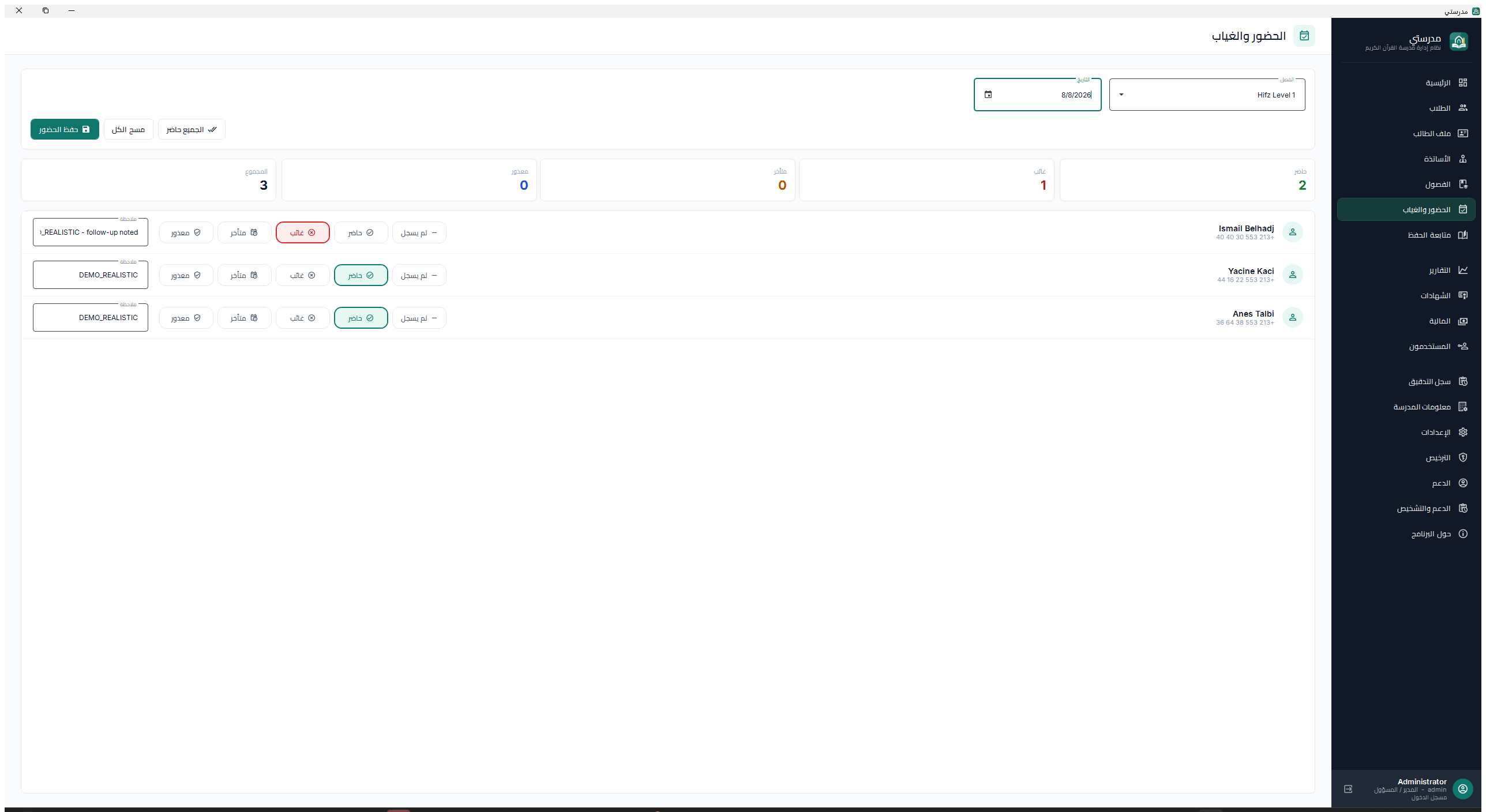Mark Anes Talbi as متأخر late
The height and width of the screenshot is (812, 1486).
pyautogui.click(x=245, y=318)
